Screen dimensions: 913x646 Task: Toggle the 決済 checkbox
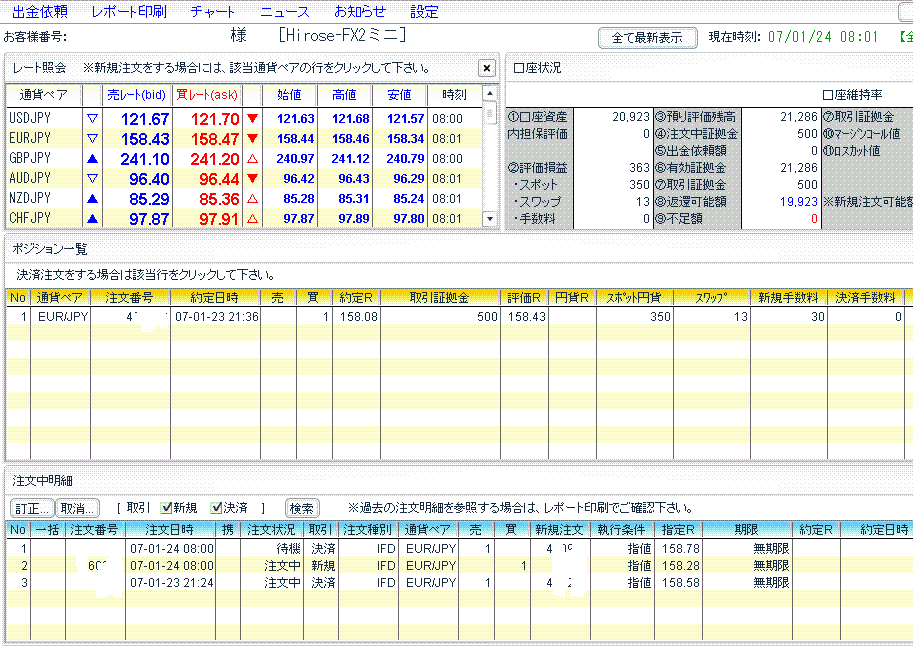[x=216, y=507]
